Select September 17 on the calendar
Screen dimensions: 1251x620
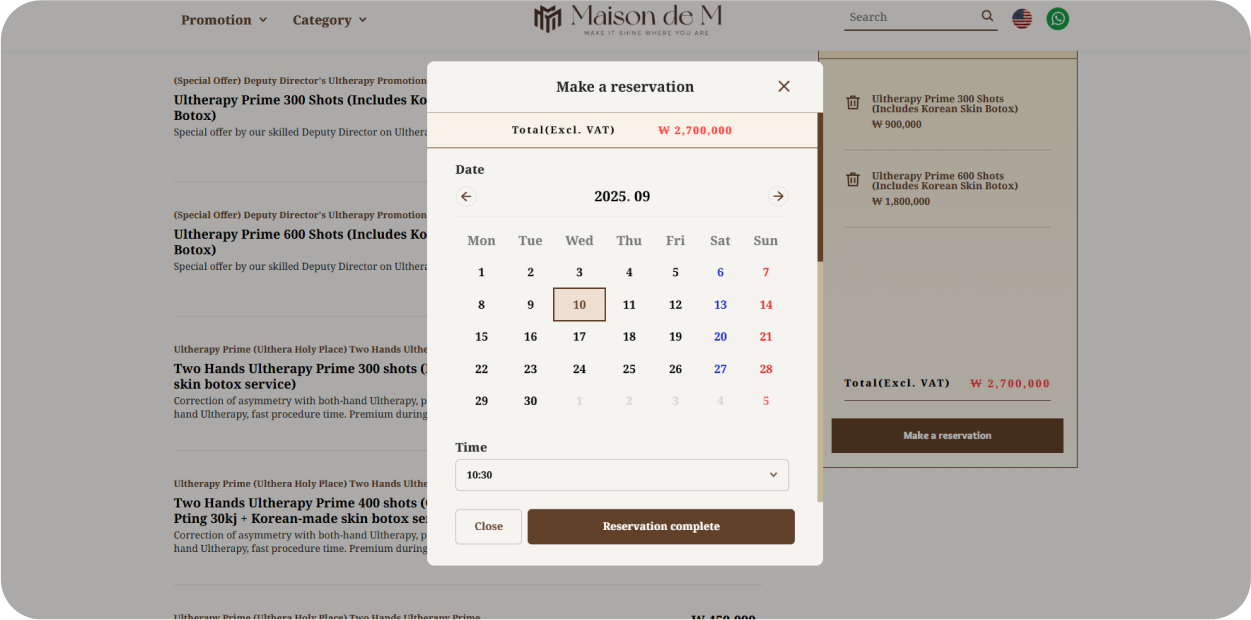[579, 337]
